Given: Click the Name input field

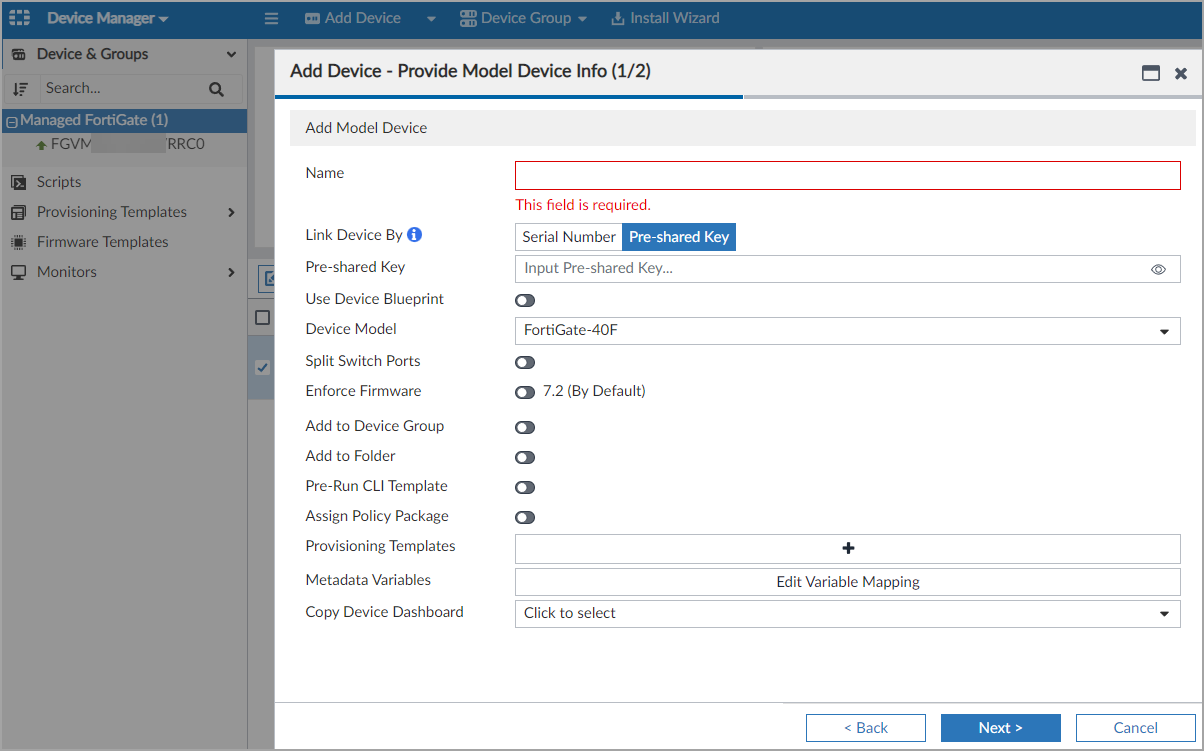Looking at the screenshot, I should (847, 176).
